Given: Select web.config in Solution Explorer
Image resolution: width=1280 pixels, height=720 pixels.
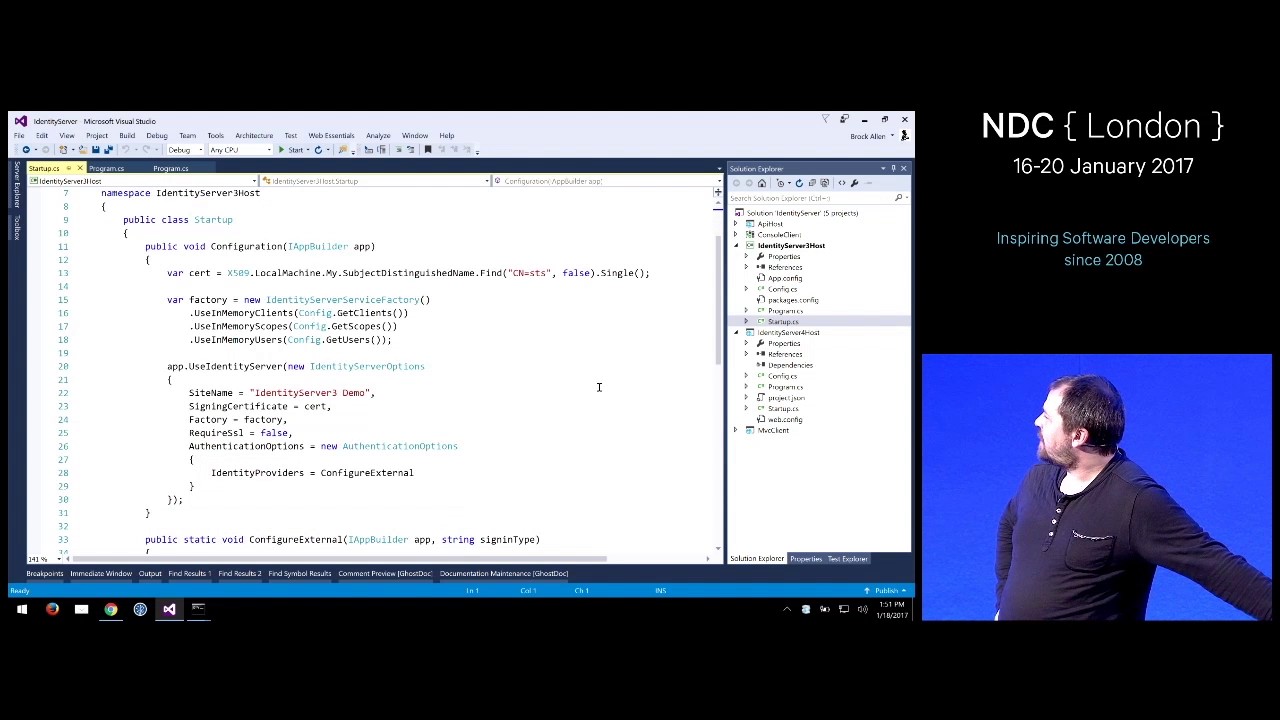Looking at the screenshot, I should 785,420.
